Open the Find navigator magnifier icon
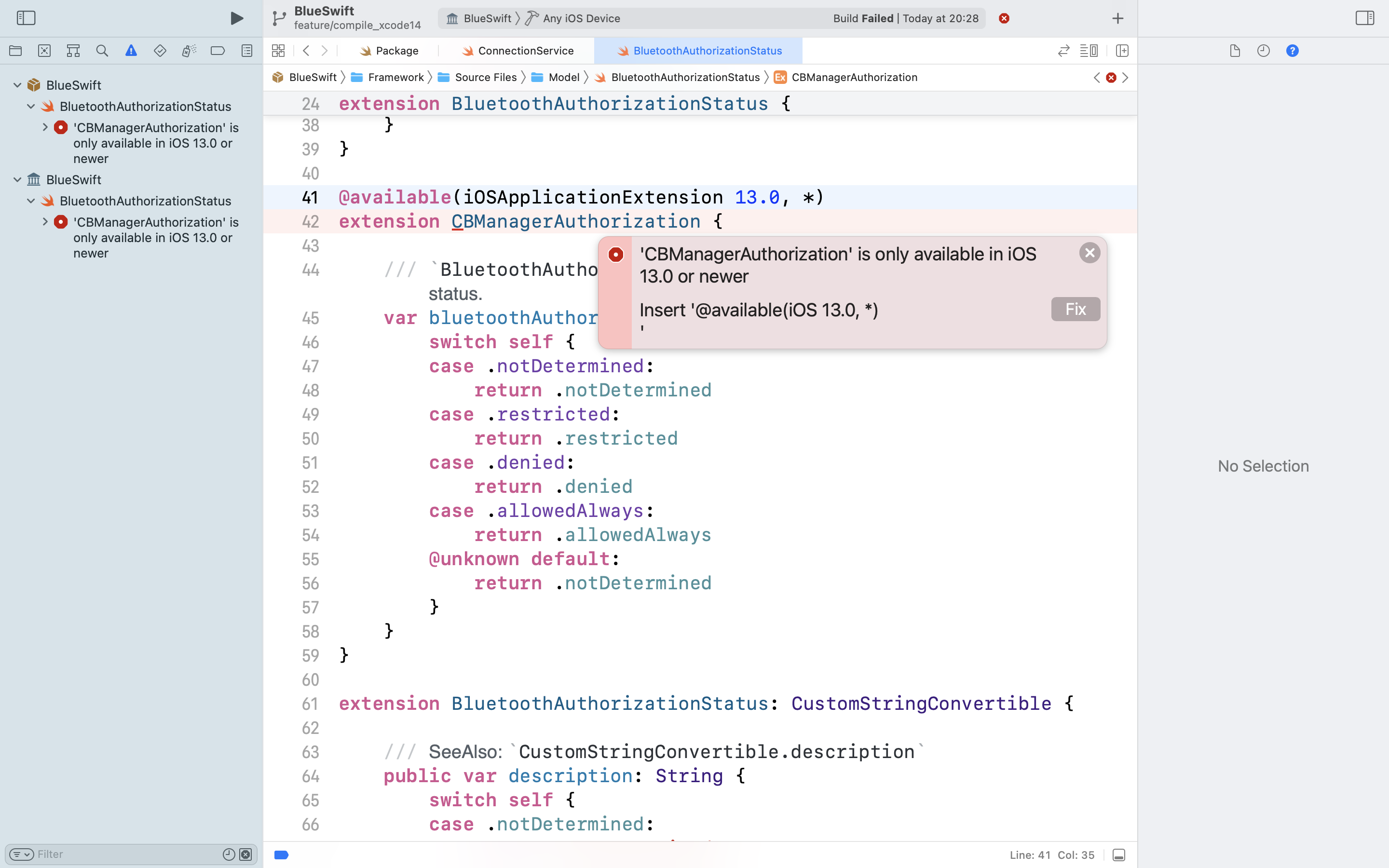 (102, 51)
